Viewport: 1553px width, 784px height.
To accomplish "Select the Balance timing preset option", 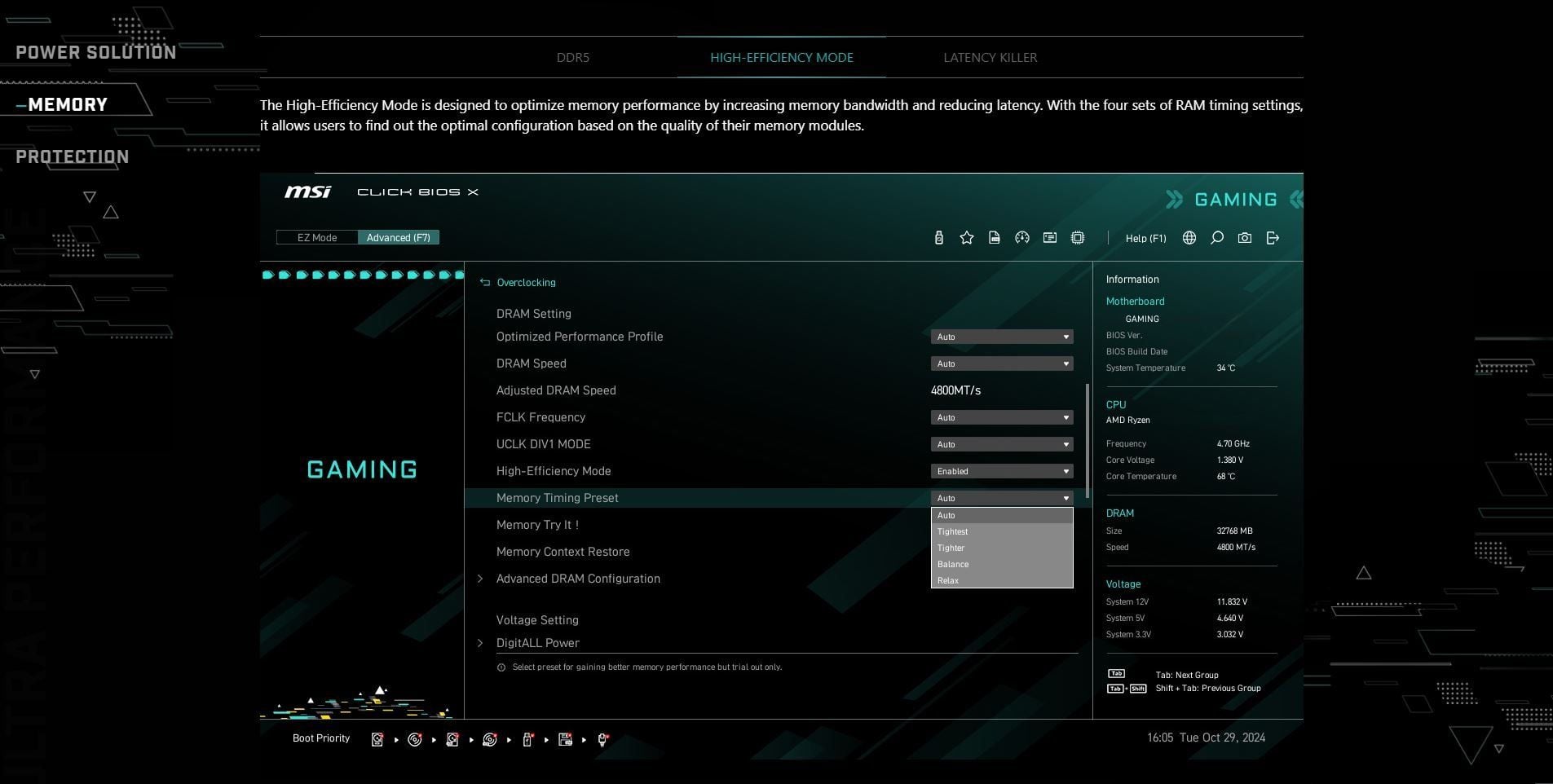I will pos(953,564).
